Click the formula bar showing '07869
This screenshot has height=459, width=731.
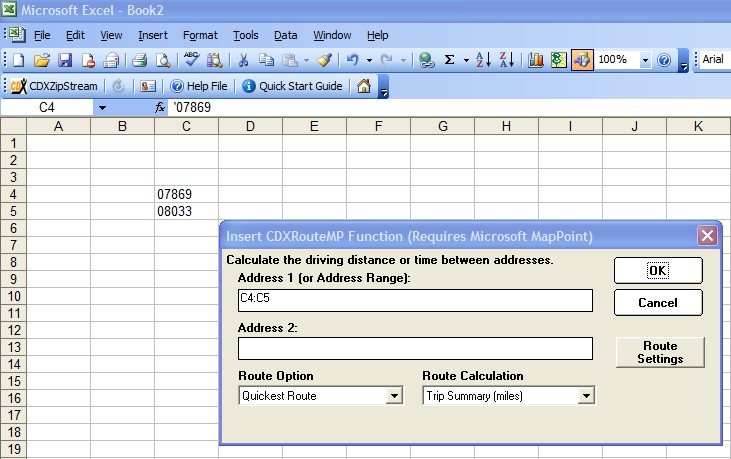(x=449, y=108)
